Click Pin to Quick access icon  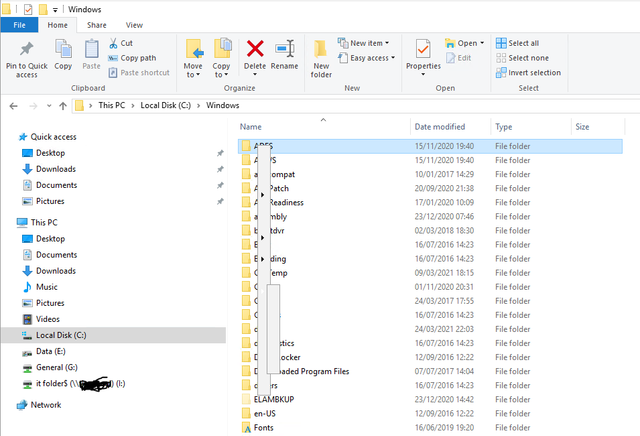pyautogui.click(x=27, y=49)
